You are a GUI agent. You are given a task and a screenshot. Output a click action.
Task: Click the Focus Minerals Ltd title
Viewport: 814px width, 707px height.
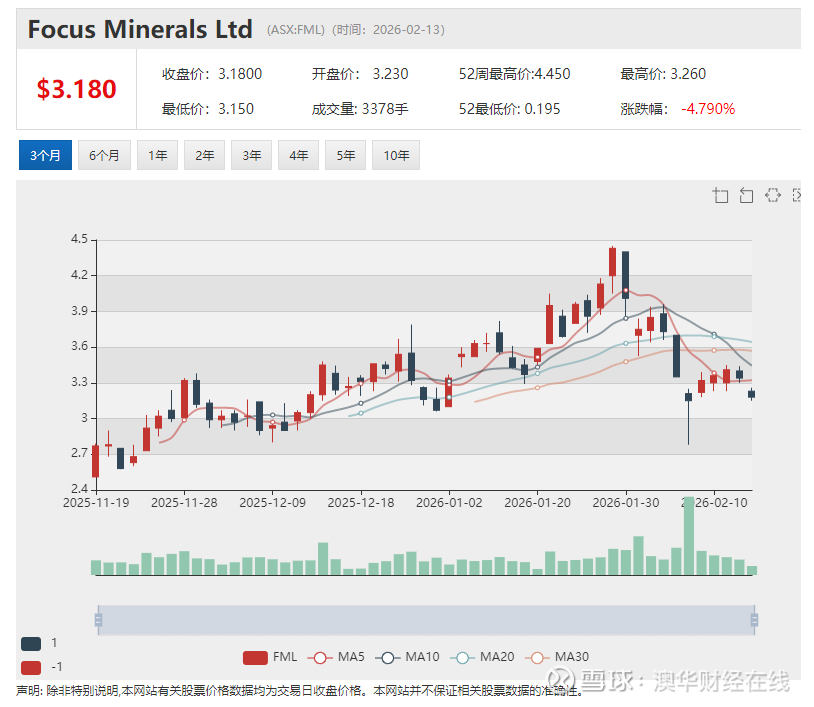pyautogui.click(x=140, y=29)
